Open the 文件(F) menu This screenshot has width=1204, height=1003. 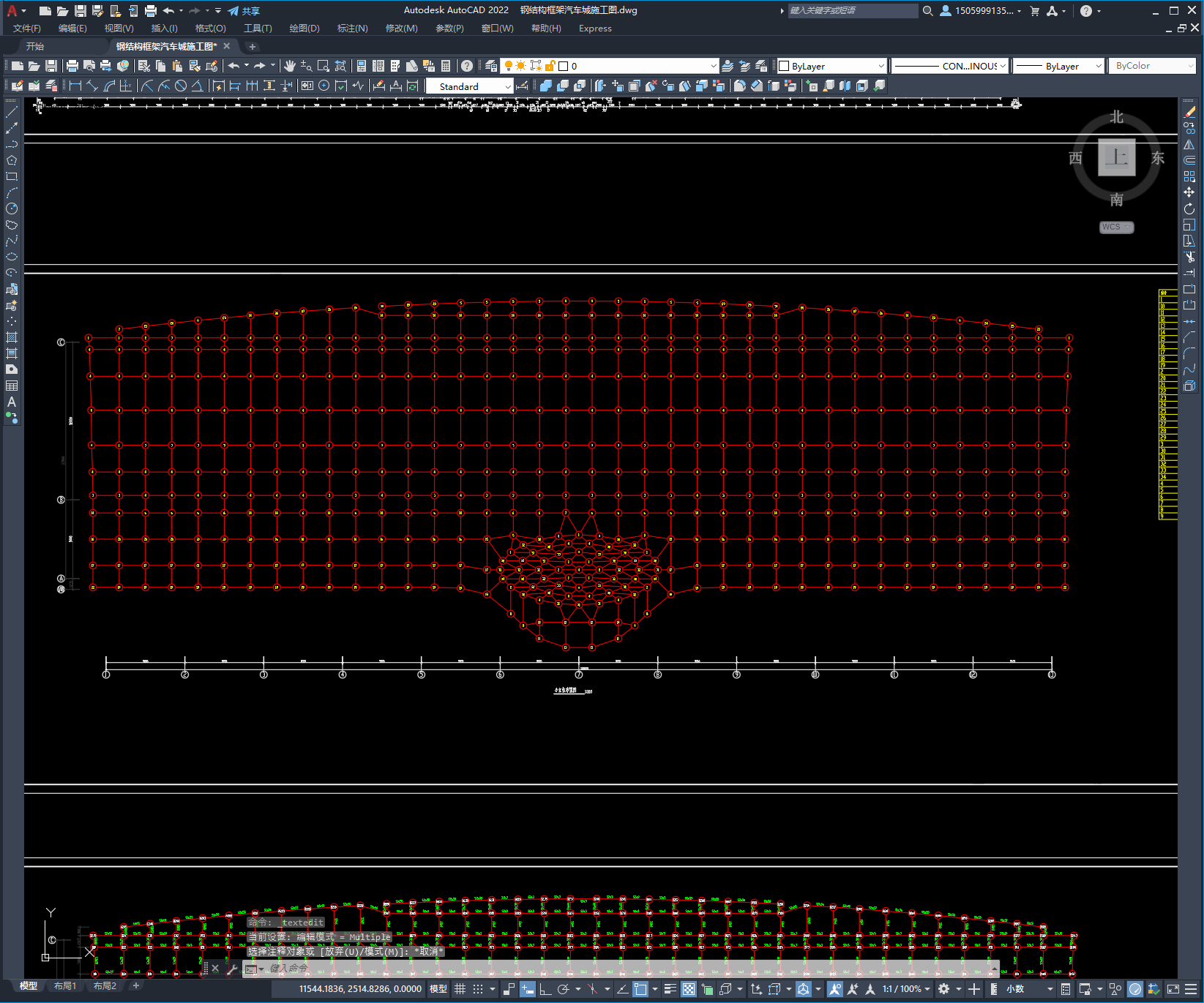[x=27, y=29]
